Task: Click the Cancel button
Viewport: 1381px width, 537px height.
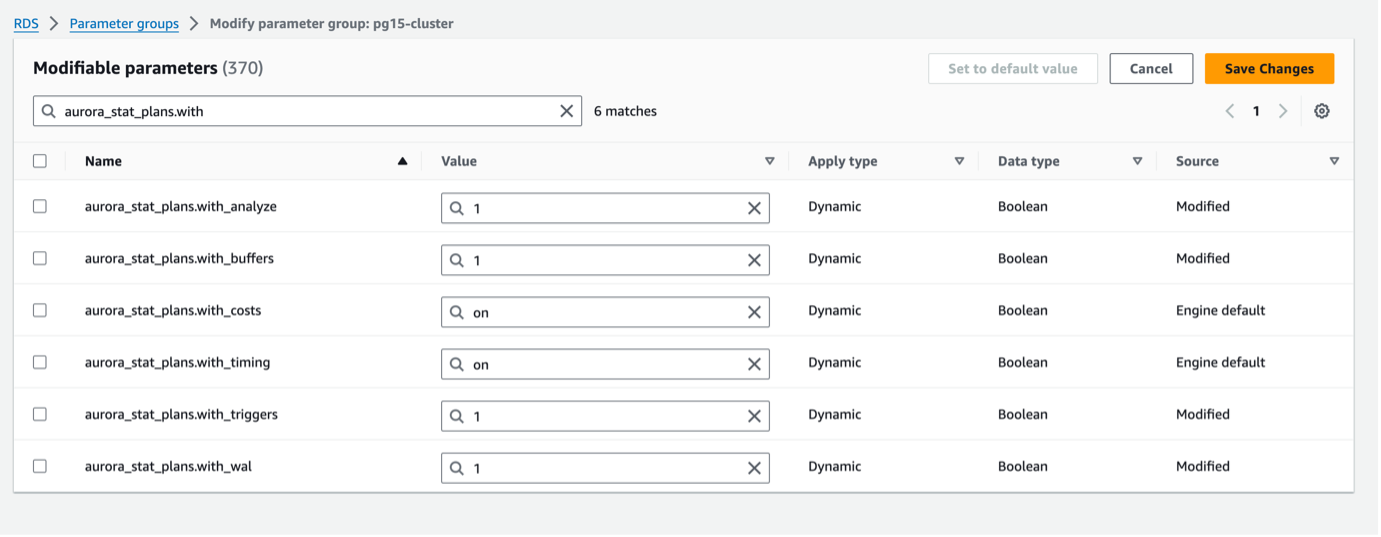Action: click(1151, 69)
